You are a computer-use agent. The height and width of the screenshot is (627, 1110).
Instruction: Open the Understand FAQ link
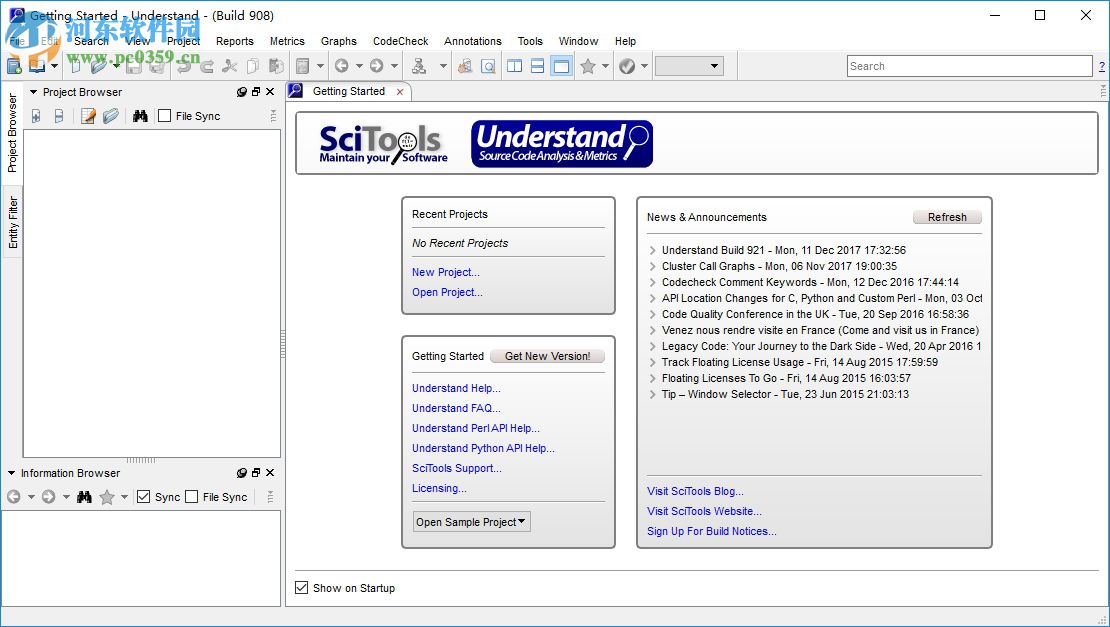(455, 408)
